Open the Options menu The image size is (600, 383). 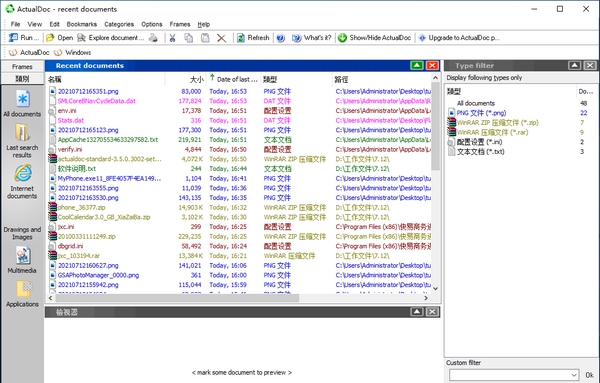[152, 24]
